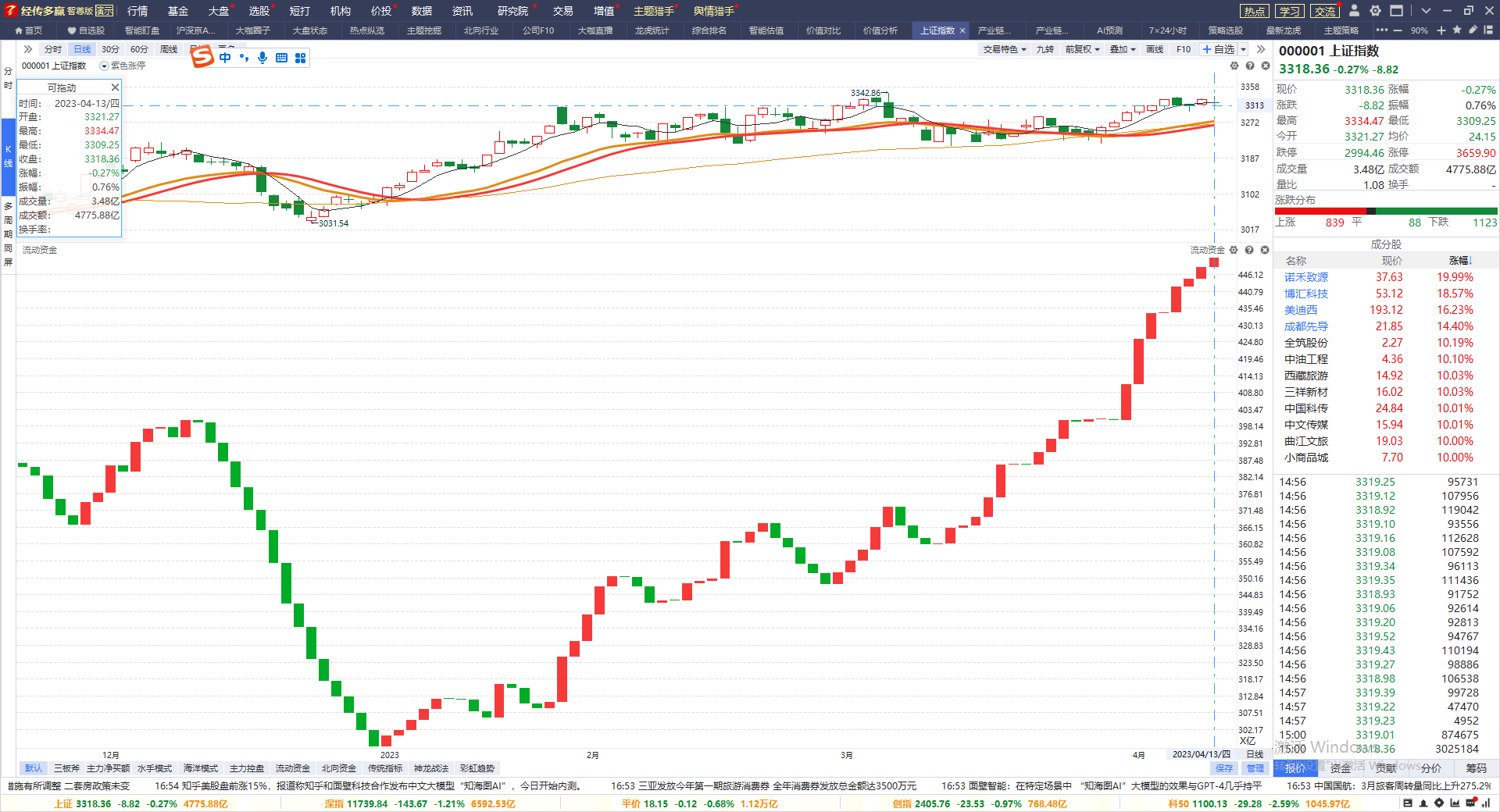Open stock 博汇科技 in constituent list
The image size is (1500, 812).
click(1306, 294)
